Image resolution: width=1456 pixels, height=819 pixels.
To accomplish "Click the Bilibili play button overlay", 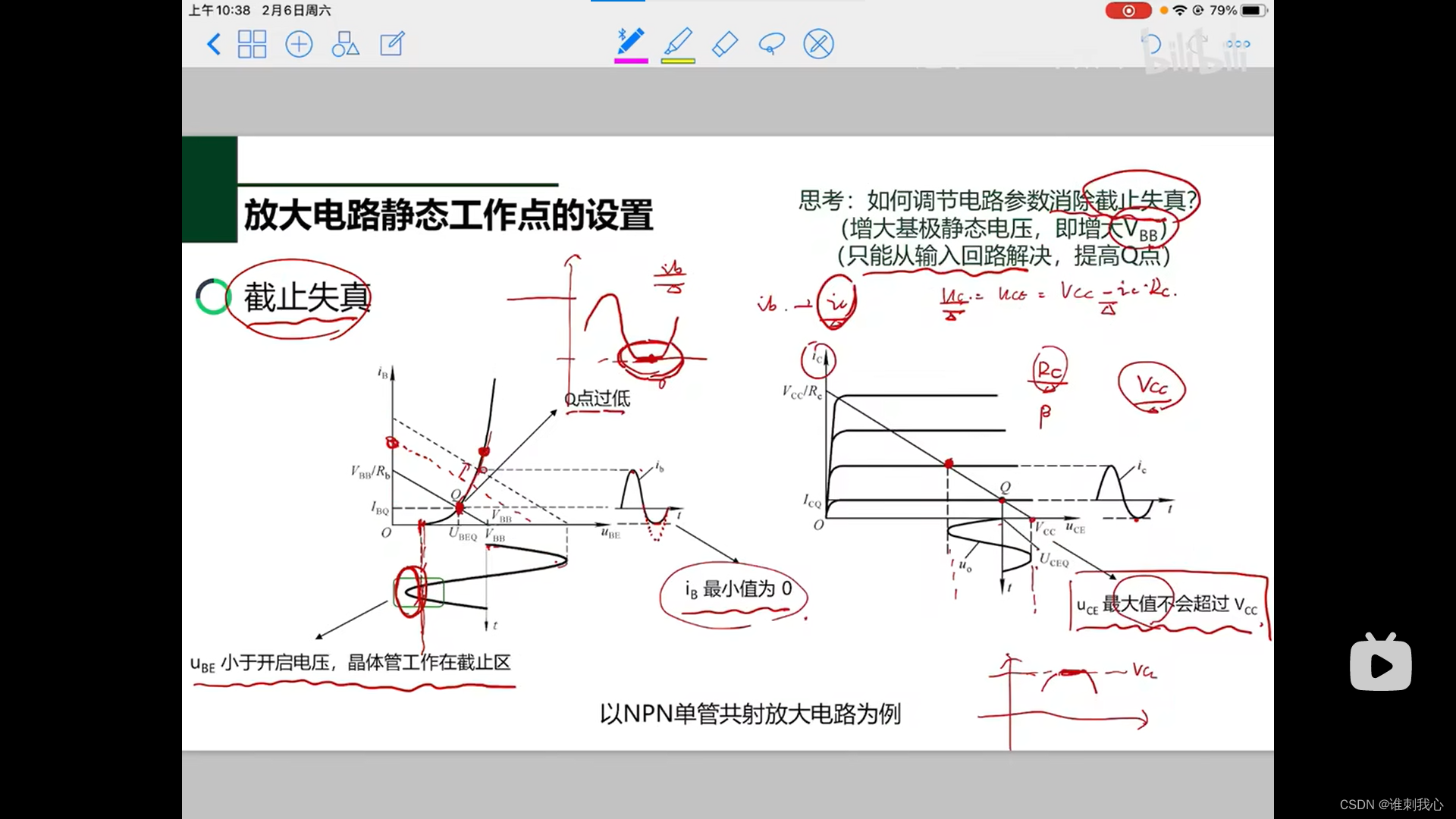I will coord(1380,664).
